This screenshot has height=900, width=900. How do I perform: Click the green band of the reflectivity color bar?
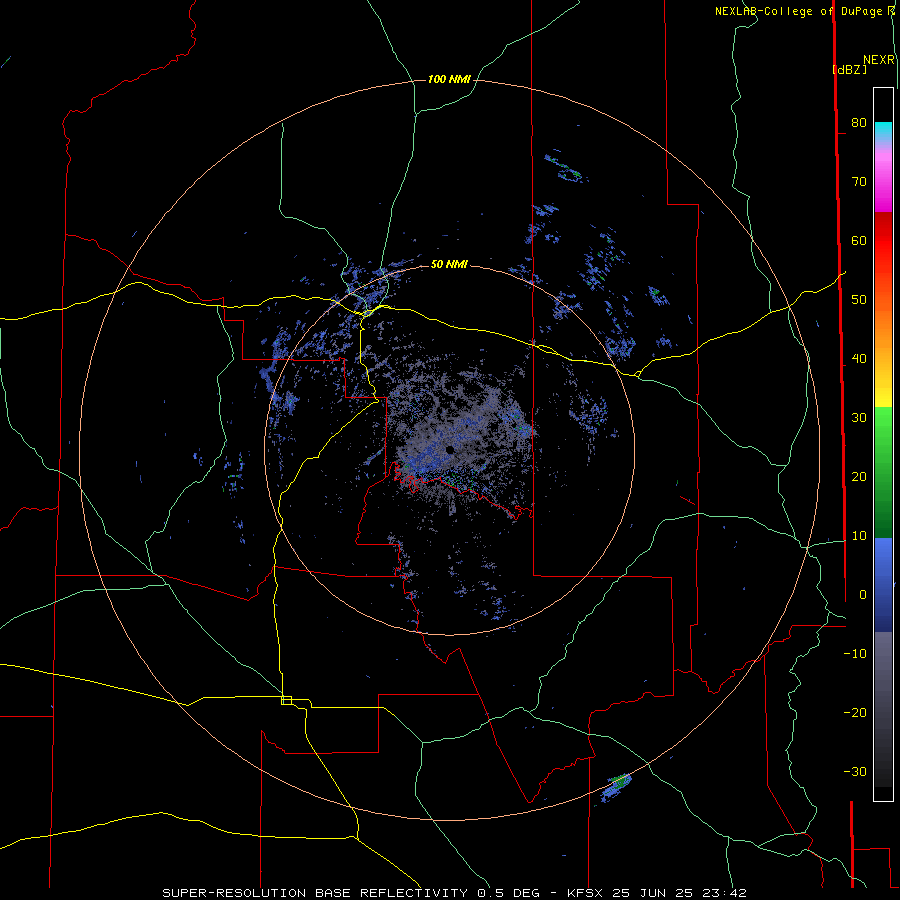click(883, 472)
